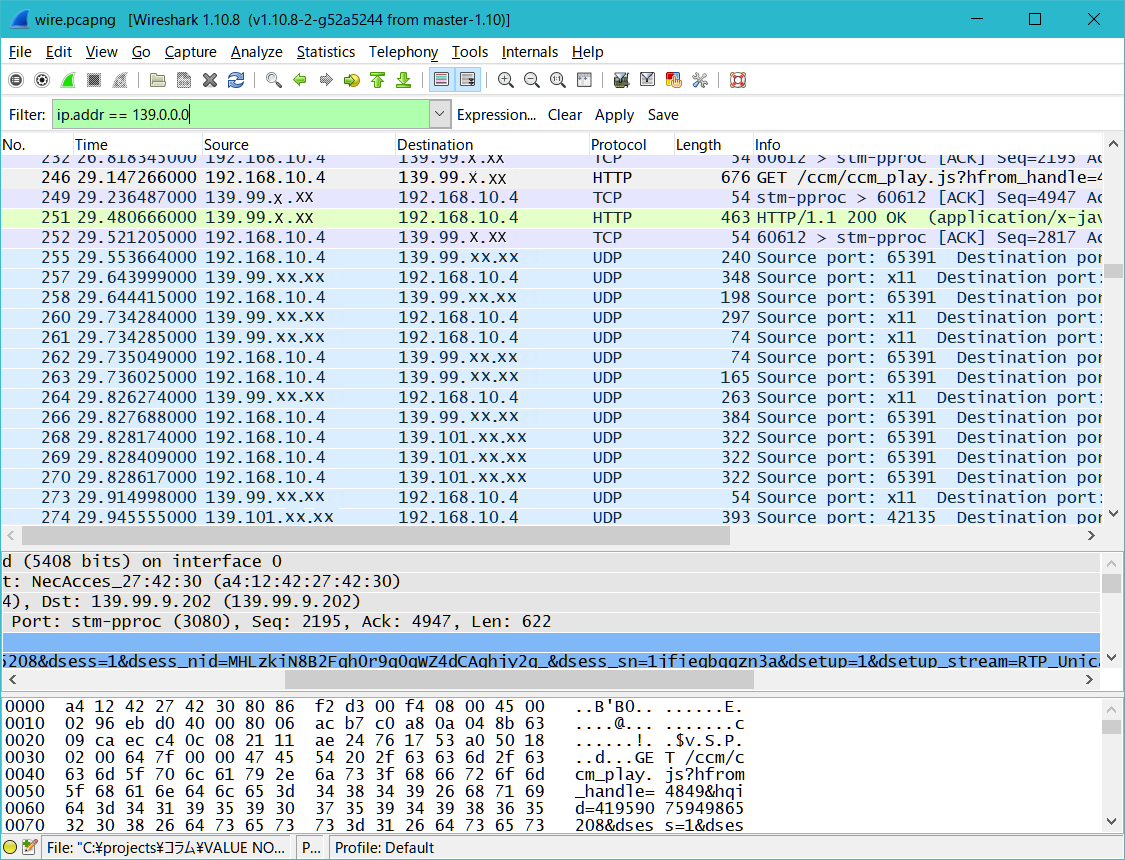Image resolution: width=1125 pixels, height=860 pixels.
Task: Clear the display filter
Action: coord(565,115)
